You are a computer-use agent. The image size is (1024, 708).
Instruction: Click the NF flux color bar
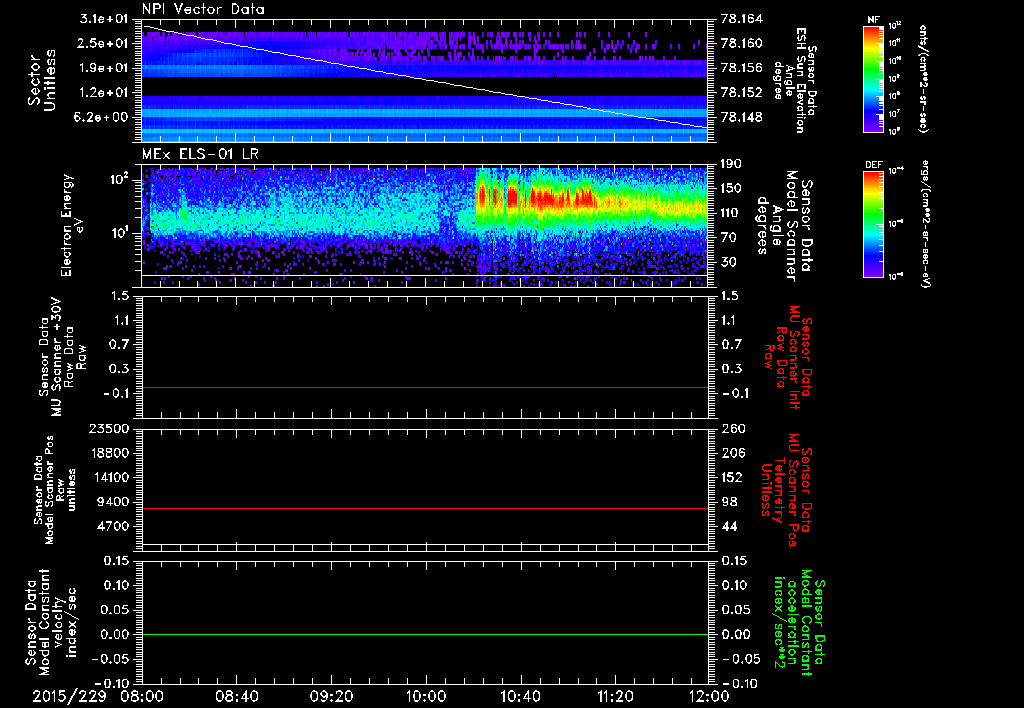(x=873, y=79)
